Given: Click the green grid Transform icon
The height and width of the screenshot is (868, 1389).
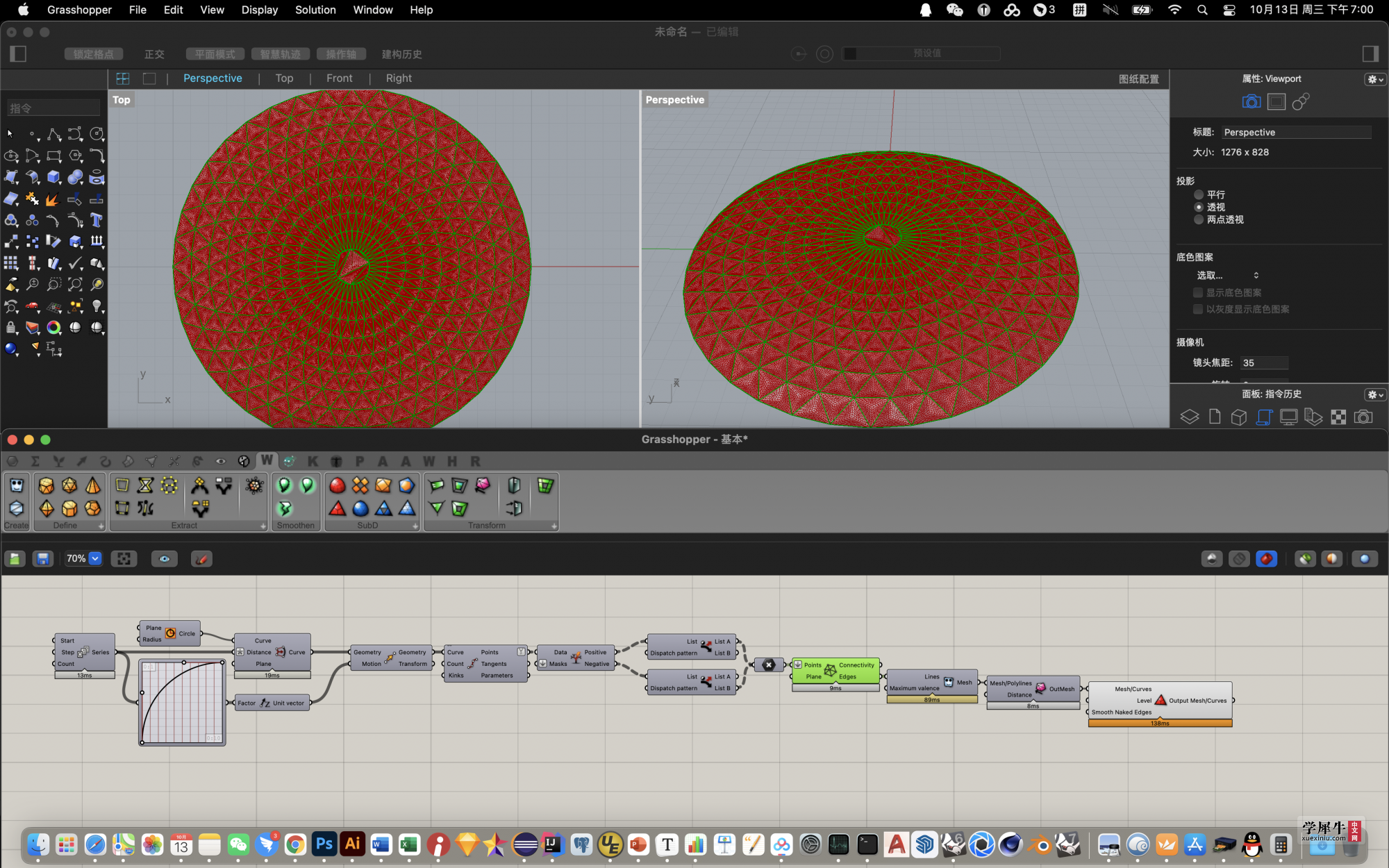Looking at the screenshot, I should 545,485.
